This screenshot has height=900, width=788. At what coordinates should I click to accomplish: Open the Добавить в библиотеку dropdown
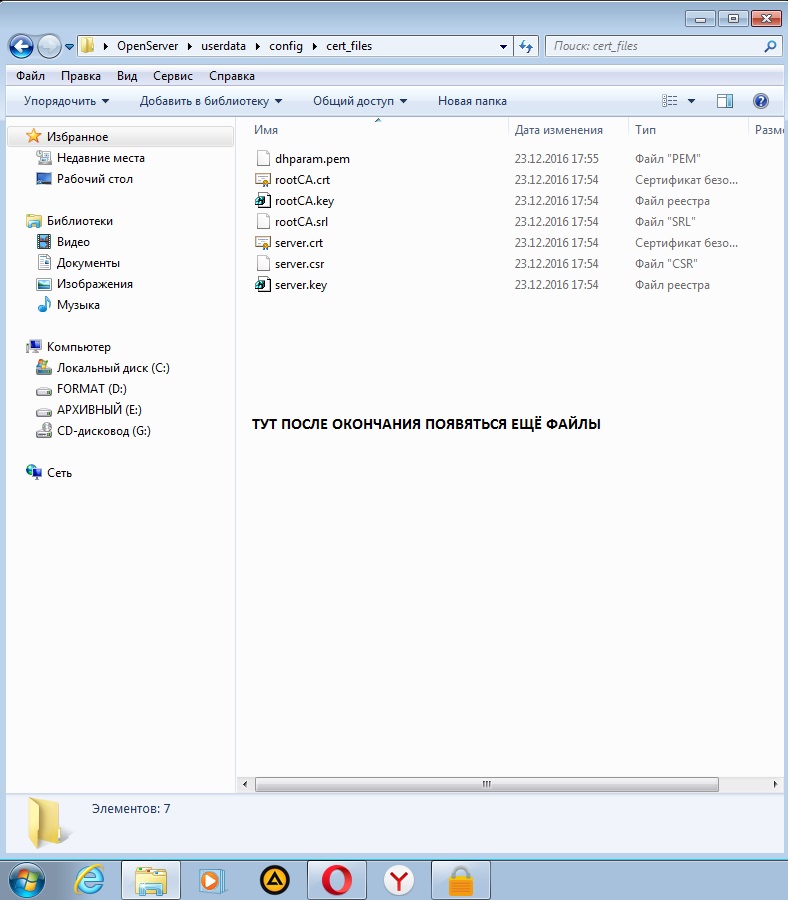pyautogui.click(x=210, y=101)
